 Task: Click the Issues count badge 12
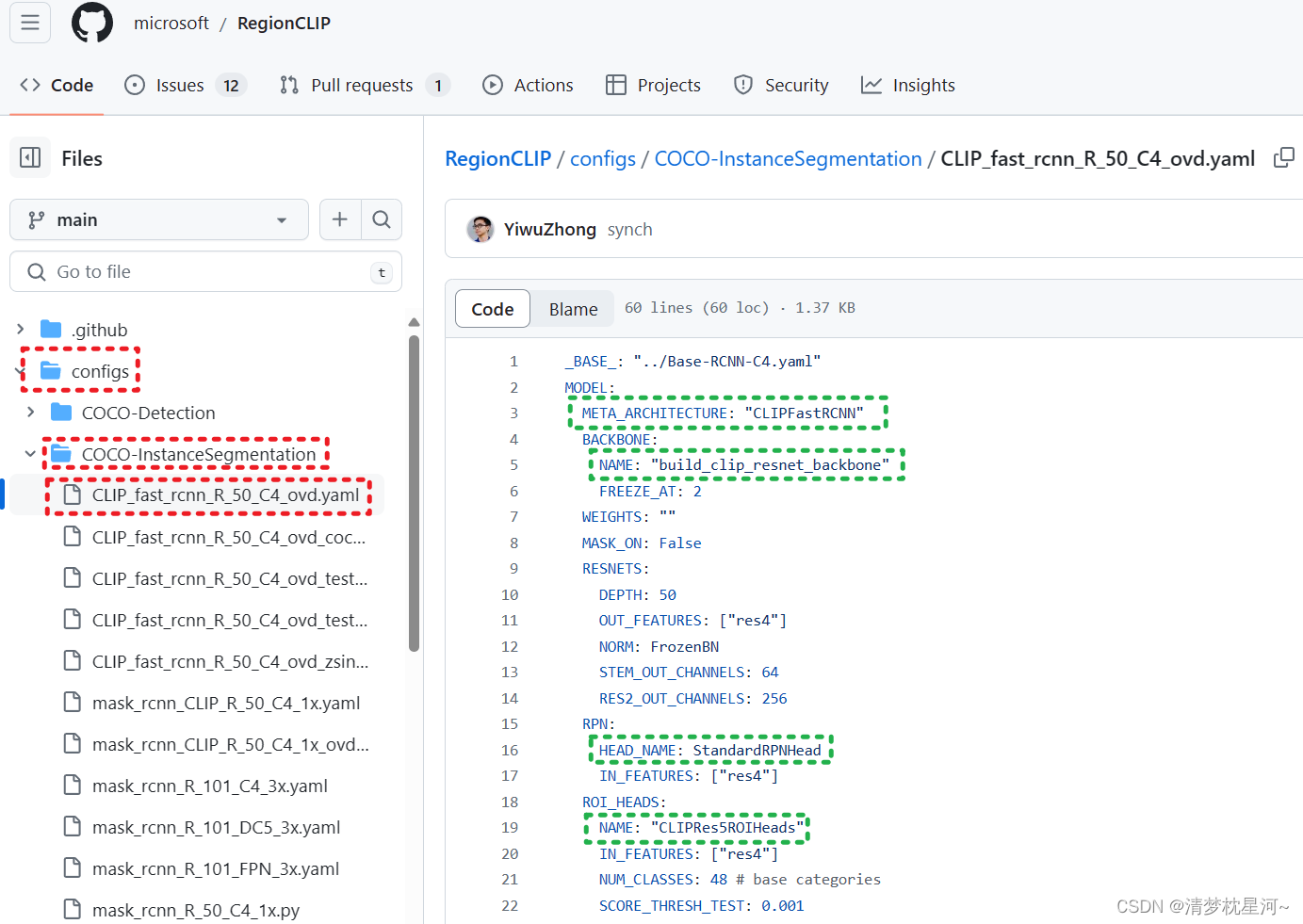coord(231,86)
